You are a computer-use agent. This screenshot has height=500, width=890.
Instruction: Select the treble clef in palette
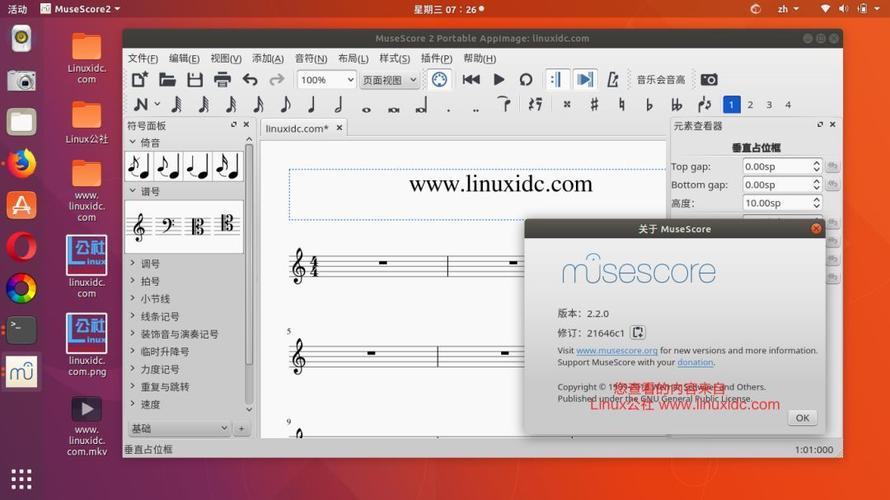tap(139, 227)
